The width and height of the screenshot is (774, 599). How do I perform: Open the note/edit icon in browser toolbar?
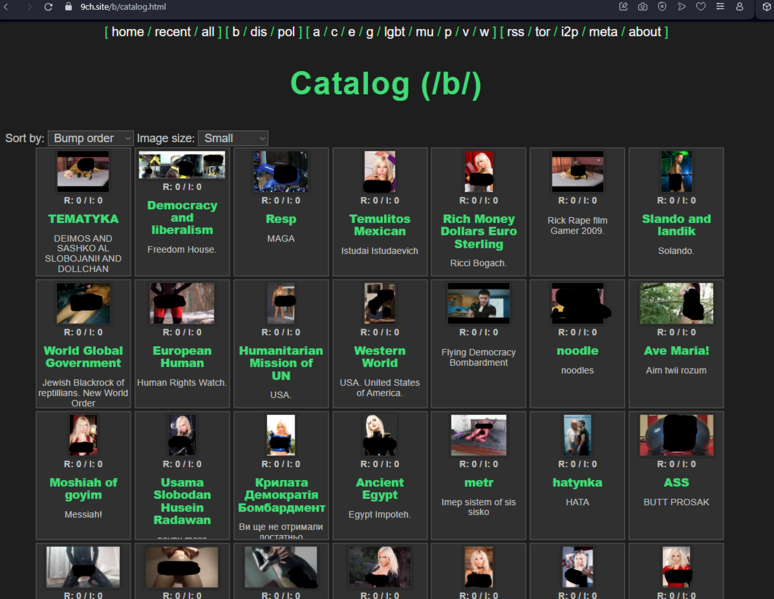[x=623, y=6]
